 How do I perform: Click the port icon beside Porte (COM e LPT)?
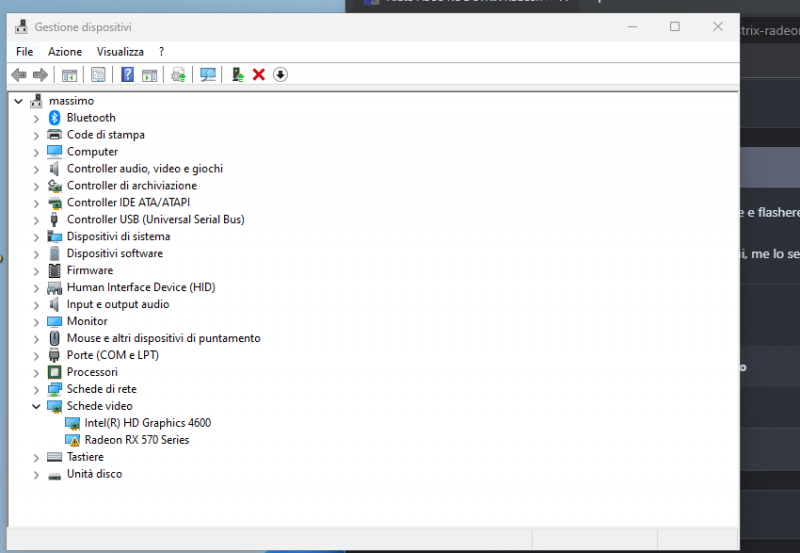[x=55, y=355]
